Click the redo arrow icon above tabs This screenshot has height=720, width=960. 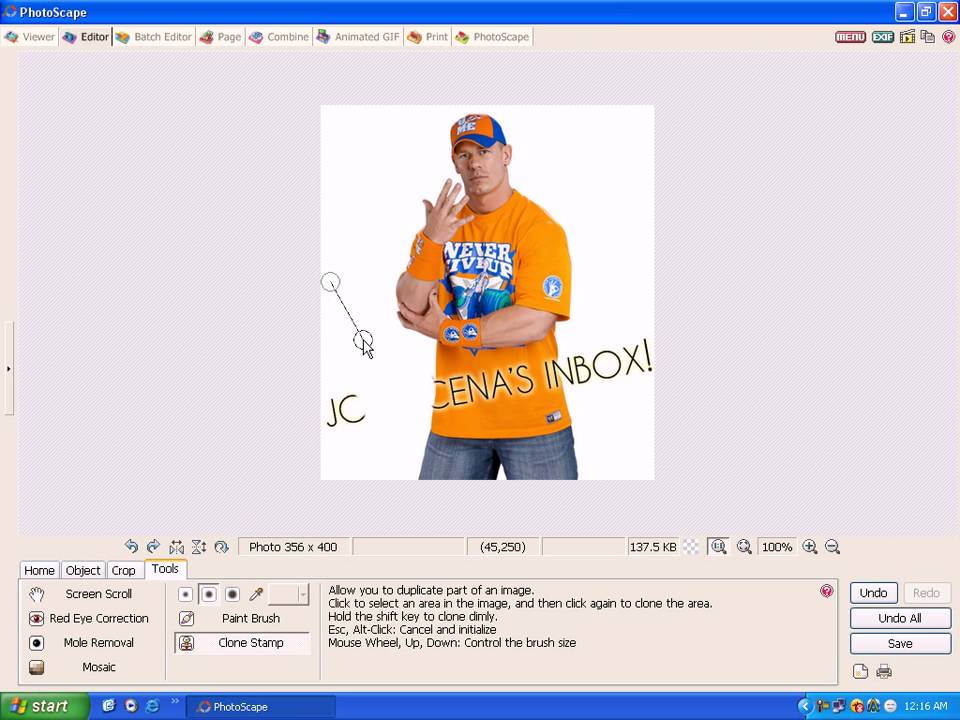tap(153, 546)
